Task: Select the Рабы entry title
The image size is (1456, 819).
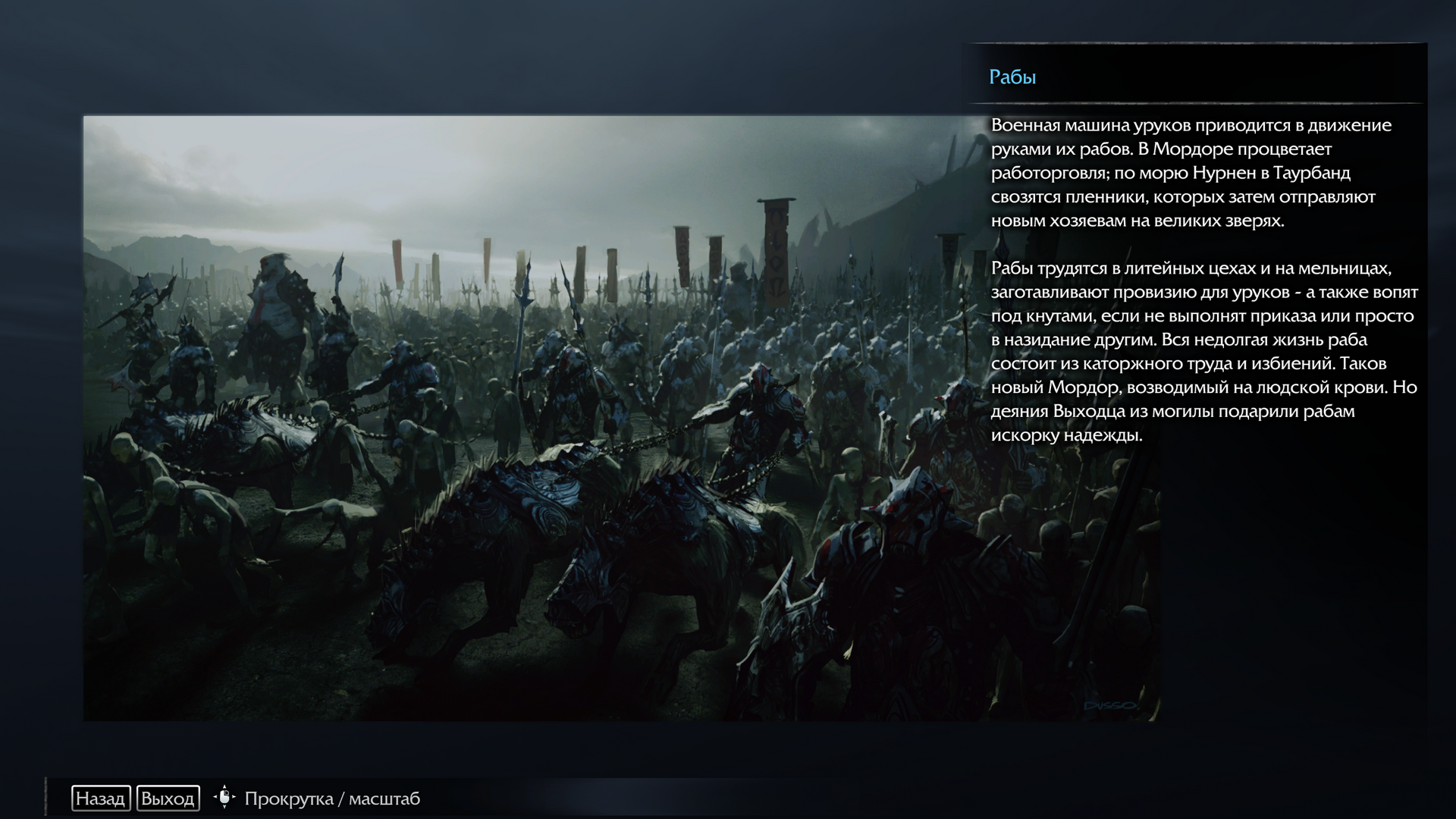Action: (1012, 77)
